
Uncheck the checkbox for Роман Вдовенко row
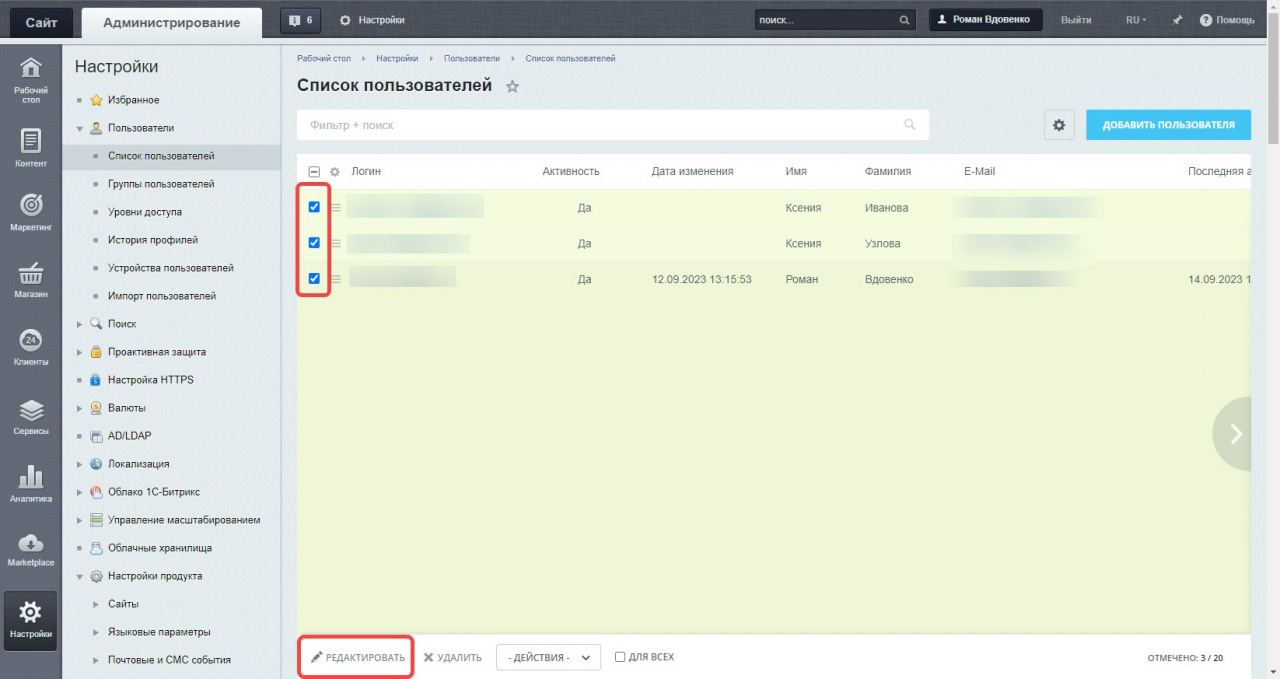[x=314, y=279]
